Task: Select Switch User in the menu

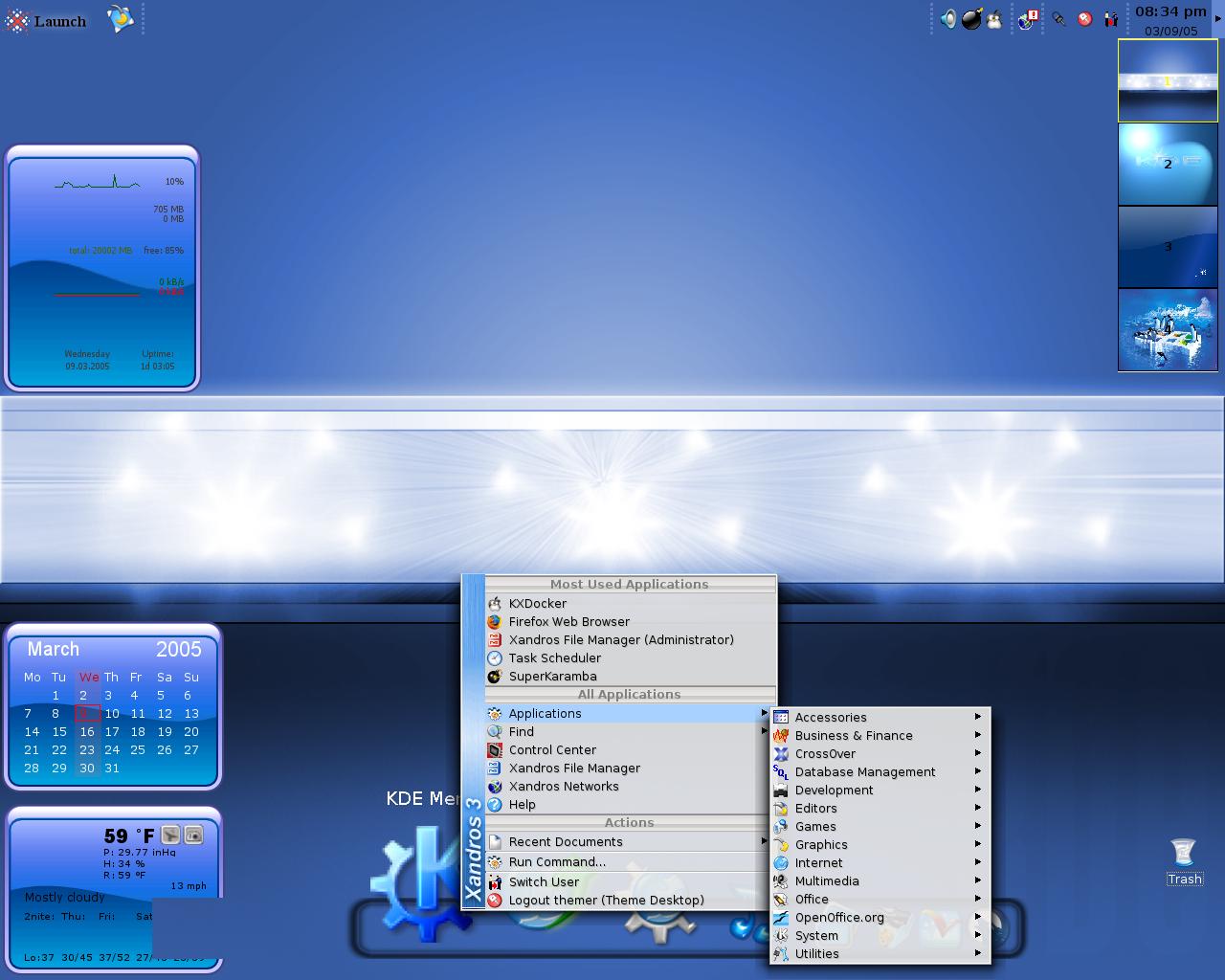Action: 630,882
